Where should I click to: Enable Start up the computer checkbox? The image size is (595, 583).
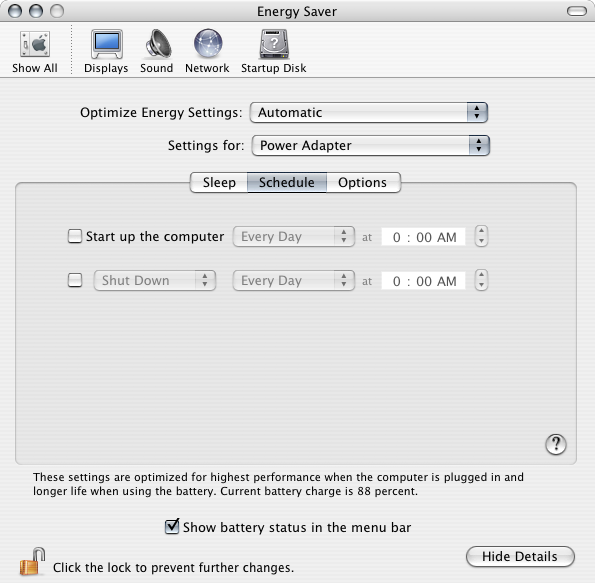[75, 236]
